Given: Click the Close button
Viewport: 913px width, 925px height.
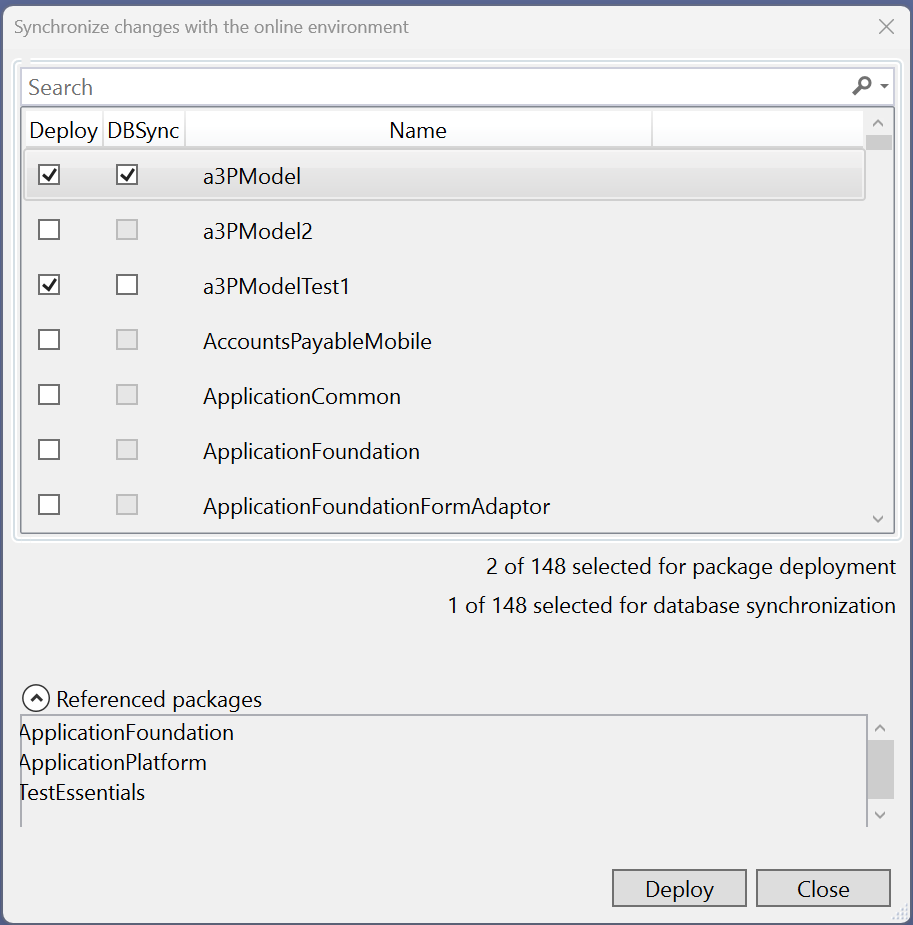Looking at the screenshot, I should click(x=823, y=888).
